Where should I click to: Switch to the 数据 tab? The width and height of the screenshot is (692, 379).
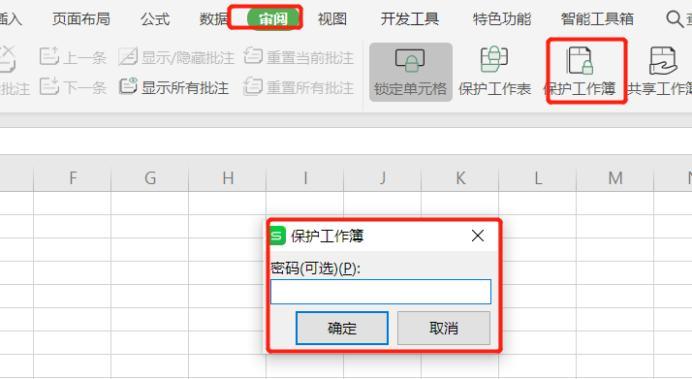coord(214,19)
